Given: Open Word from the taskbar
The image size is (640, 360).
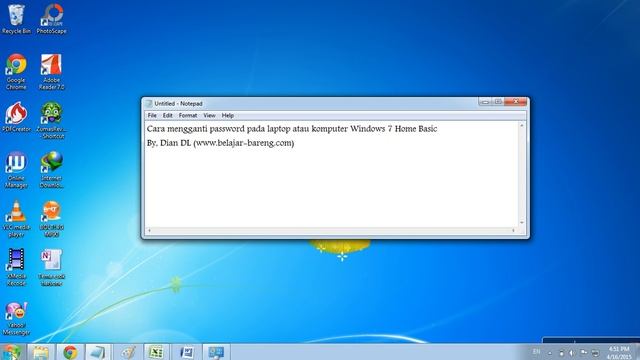Looking at the screenshot, I should (187, 352).
